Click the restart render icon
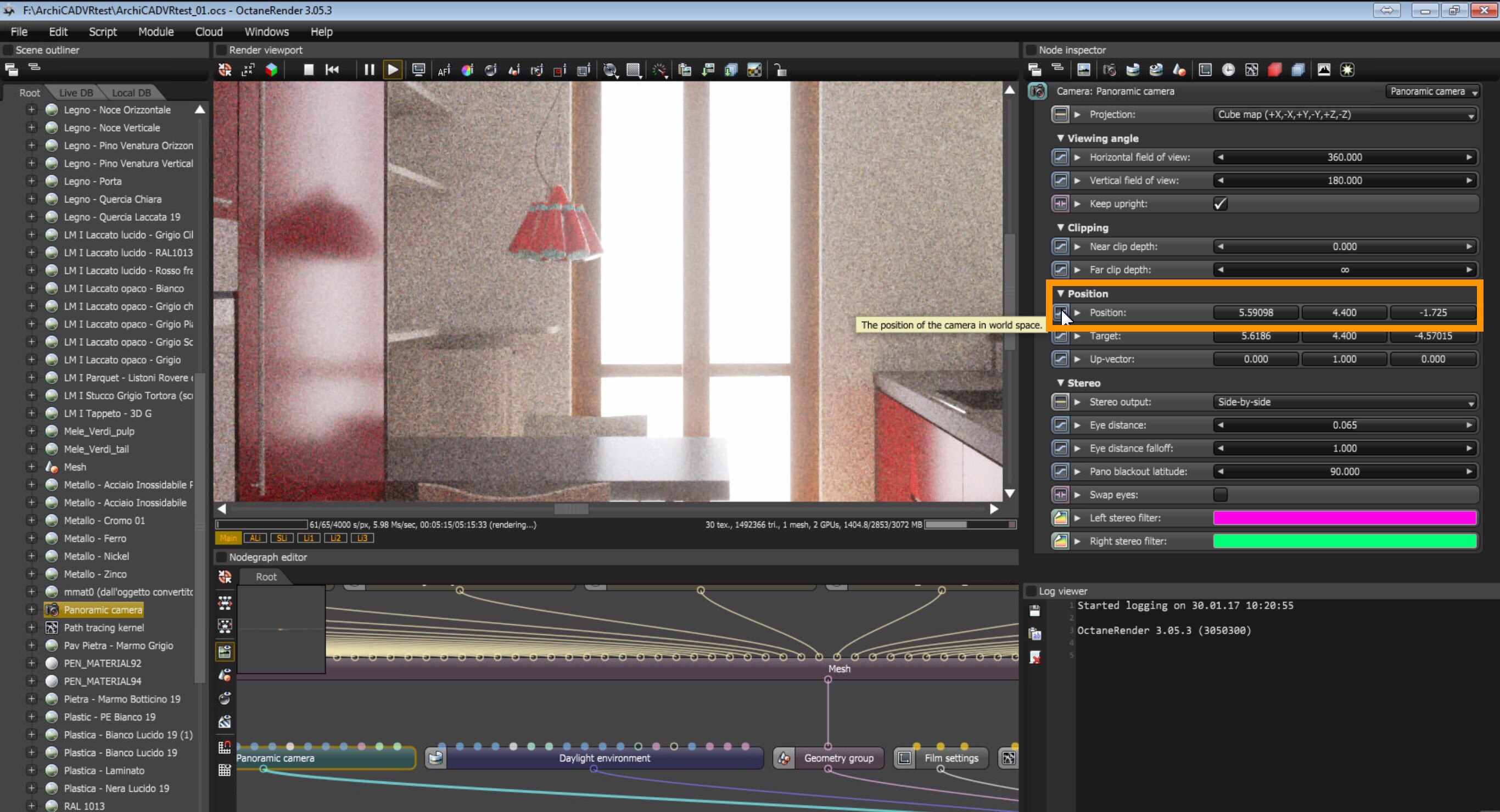 [x=333, y=70]
